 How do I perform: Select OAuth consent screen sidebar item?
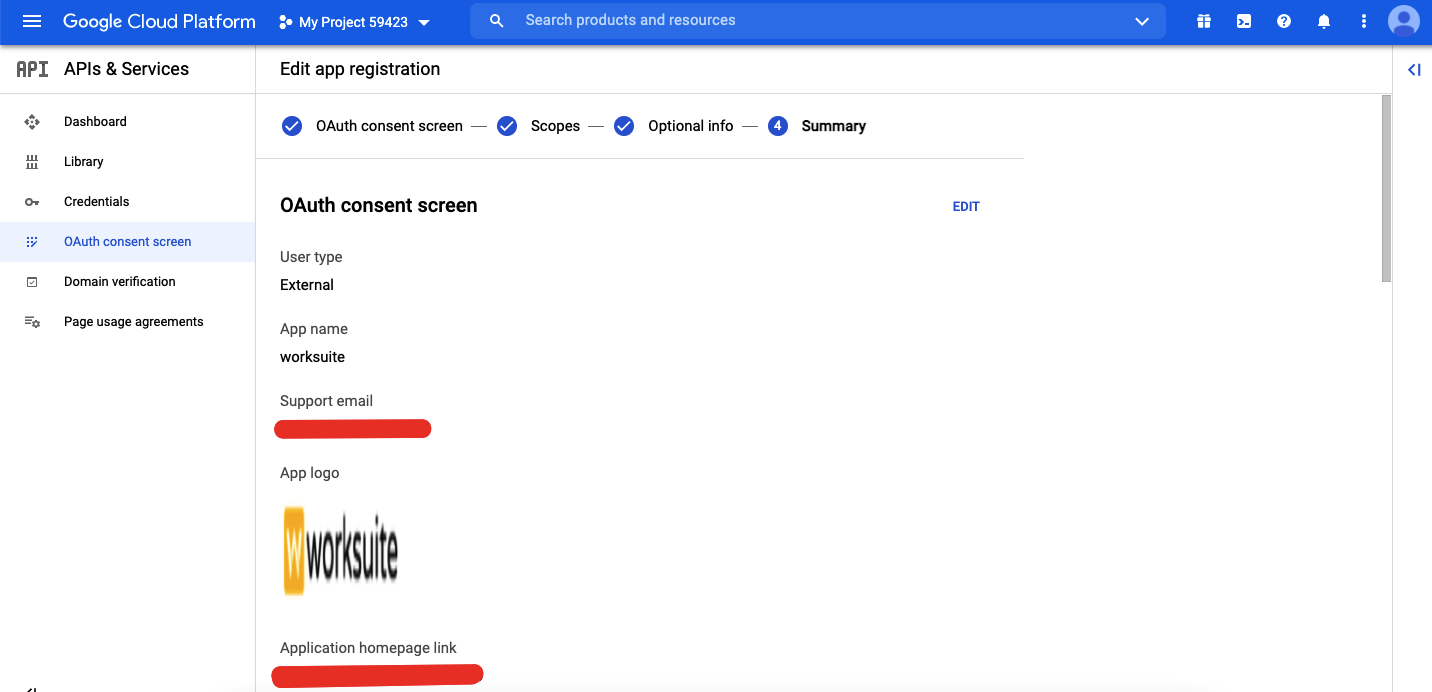tap(127, 242)
